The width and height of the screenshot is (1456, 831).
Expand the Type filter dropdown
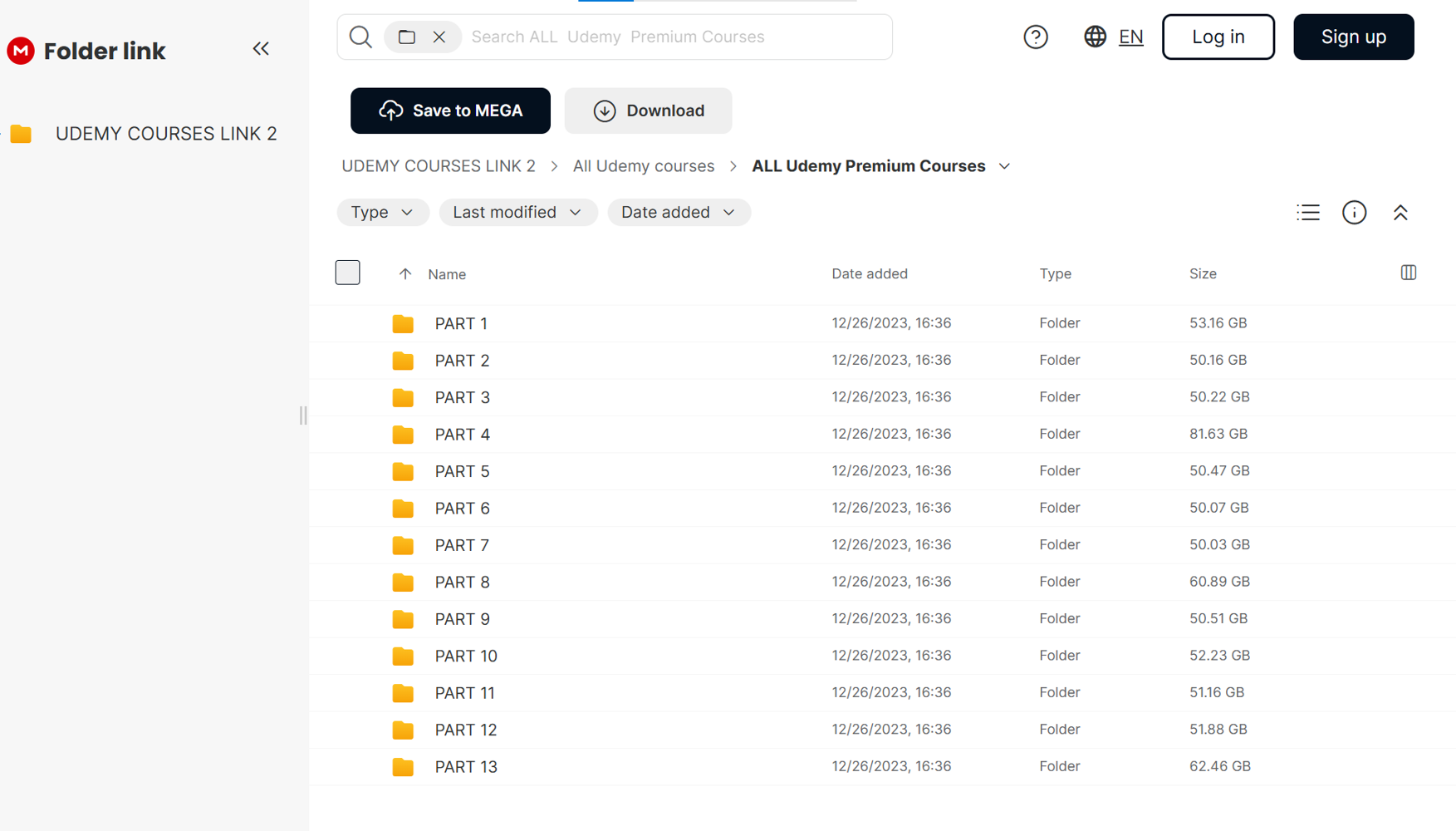(382, 213)
